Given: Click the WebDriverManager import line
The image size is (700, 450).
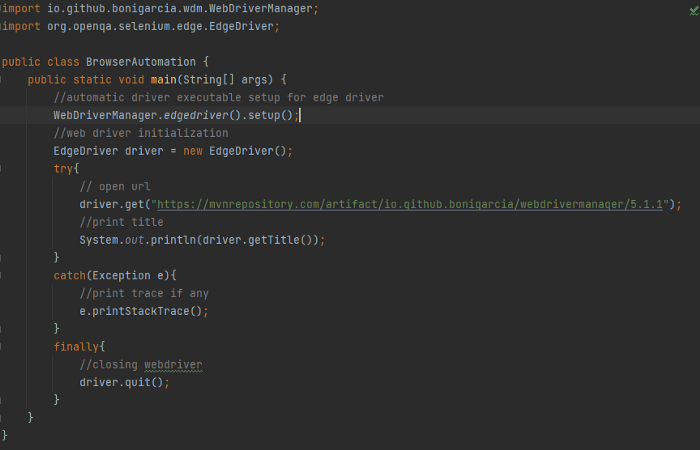Looking at the screenshot, I should (159, 8).
